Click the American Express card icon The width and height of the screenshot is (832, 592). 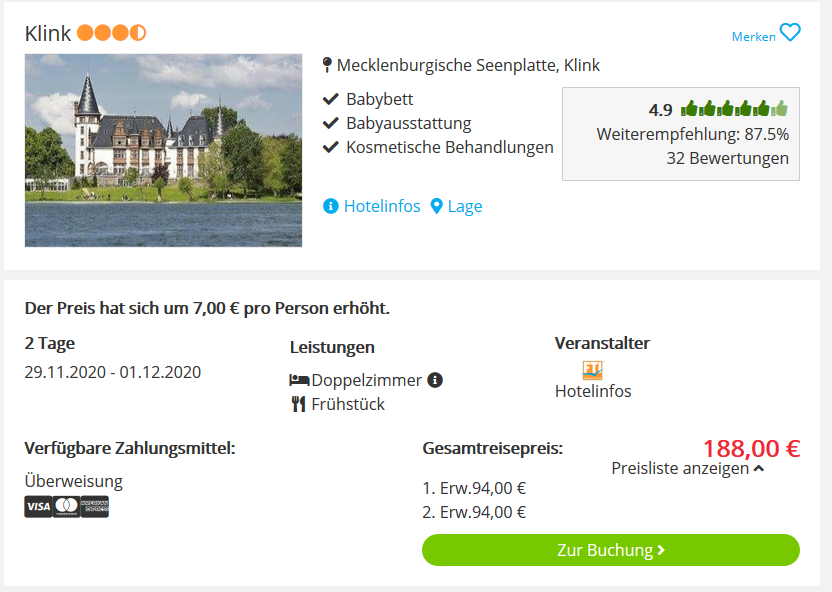pyautogui.click(x=94, y=507)
